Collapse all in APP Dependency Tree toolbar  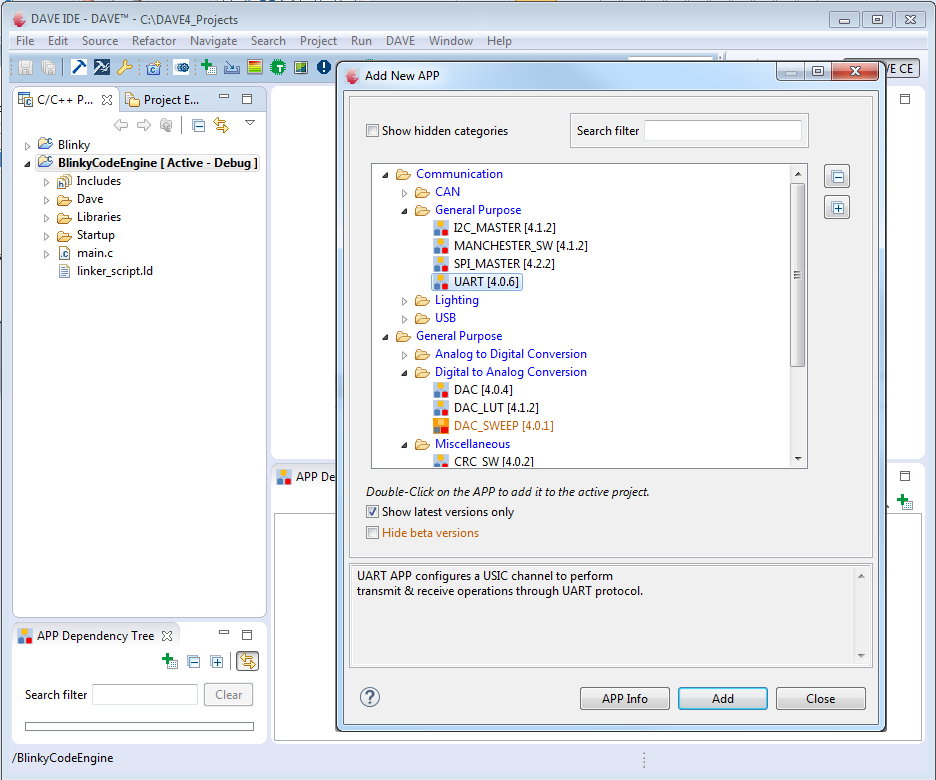(x=193, y=661)
